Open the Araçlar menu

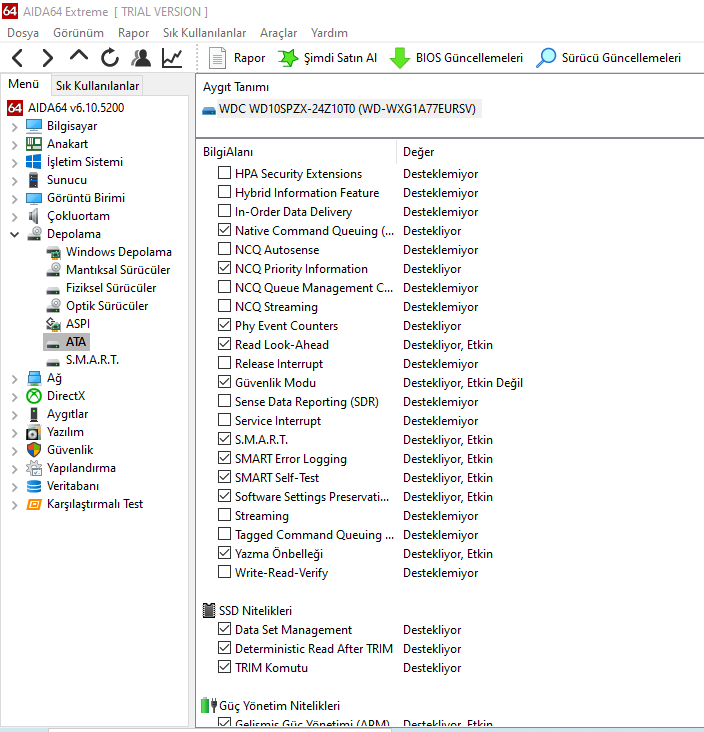[278, 33]
